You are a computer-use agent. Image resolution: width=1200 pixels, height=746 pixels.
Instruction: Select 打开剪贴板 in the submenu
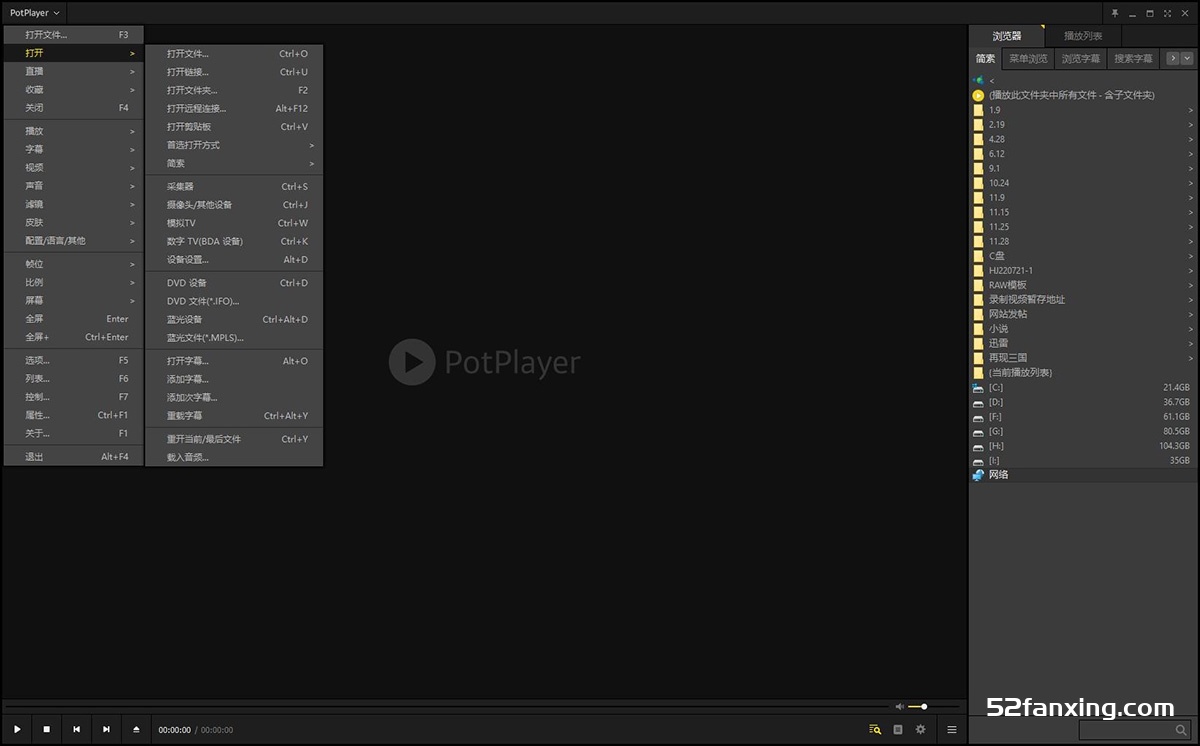tap(235, 127)
